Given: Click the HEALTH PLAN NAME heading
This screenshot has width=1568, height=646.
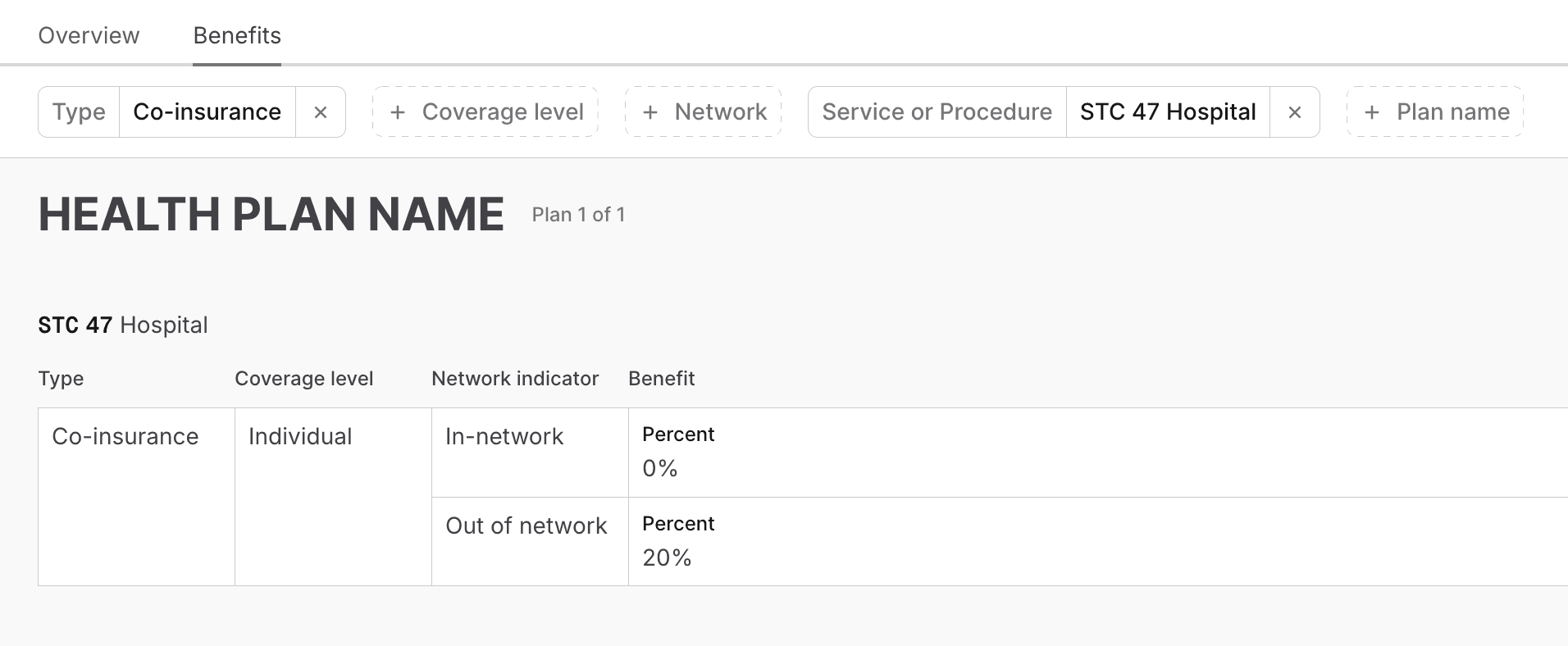Looking at the screenshot, I should (271, 215).
